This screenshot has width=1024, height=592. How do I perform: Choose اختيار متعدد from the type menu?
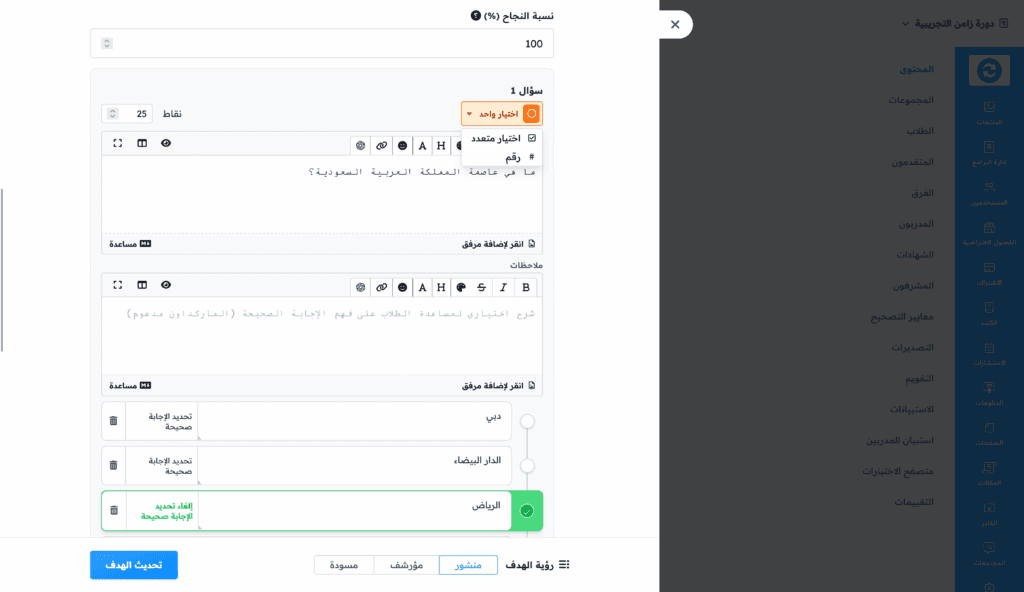click(x=502, y=138)
